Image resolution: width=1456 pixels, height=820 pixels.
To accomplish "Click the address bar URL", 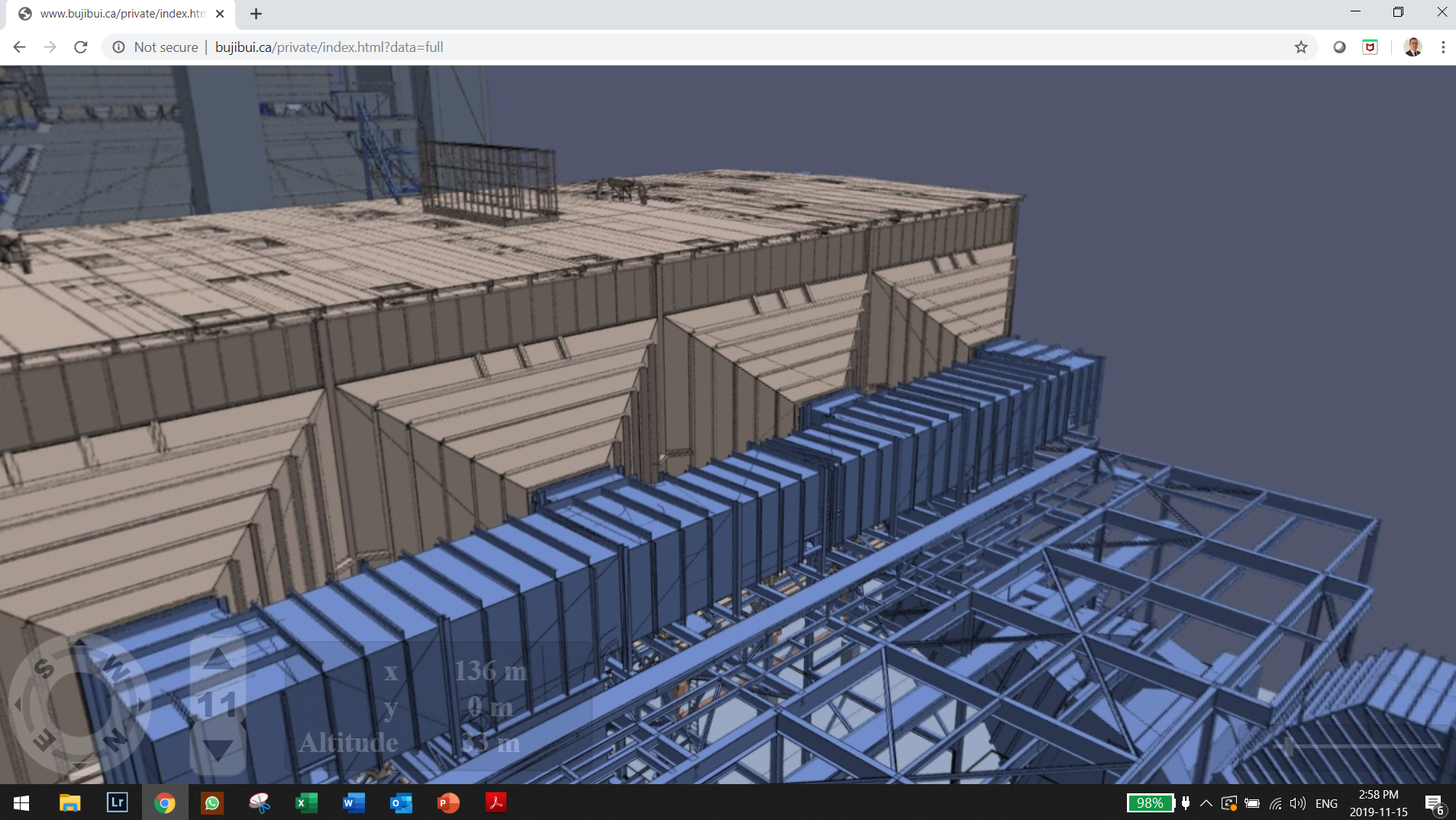I will (x=329, y=47).
